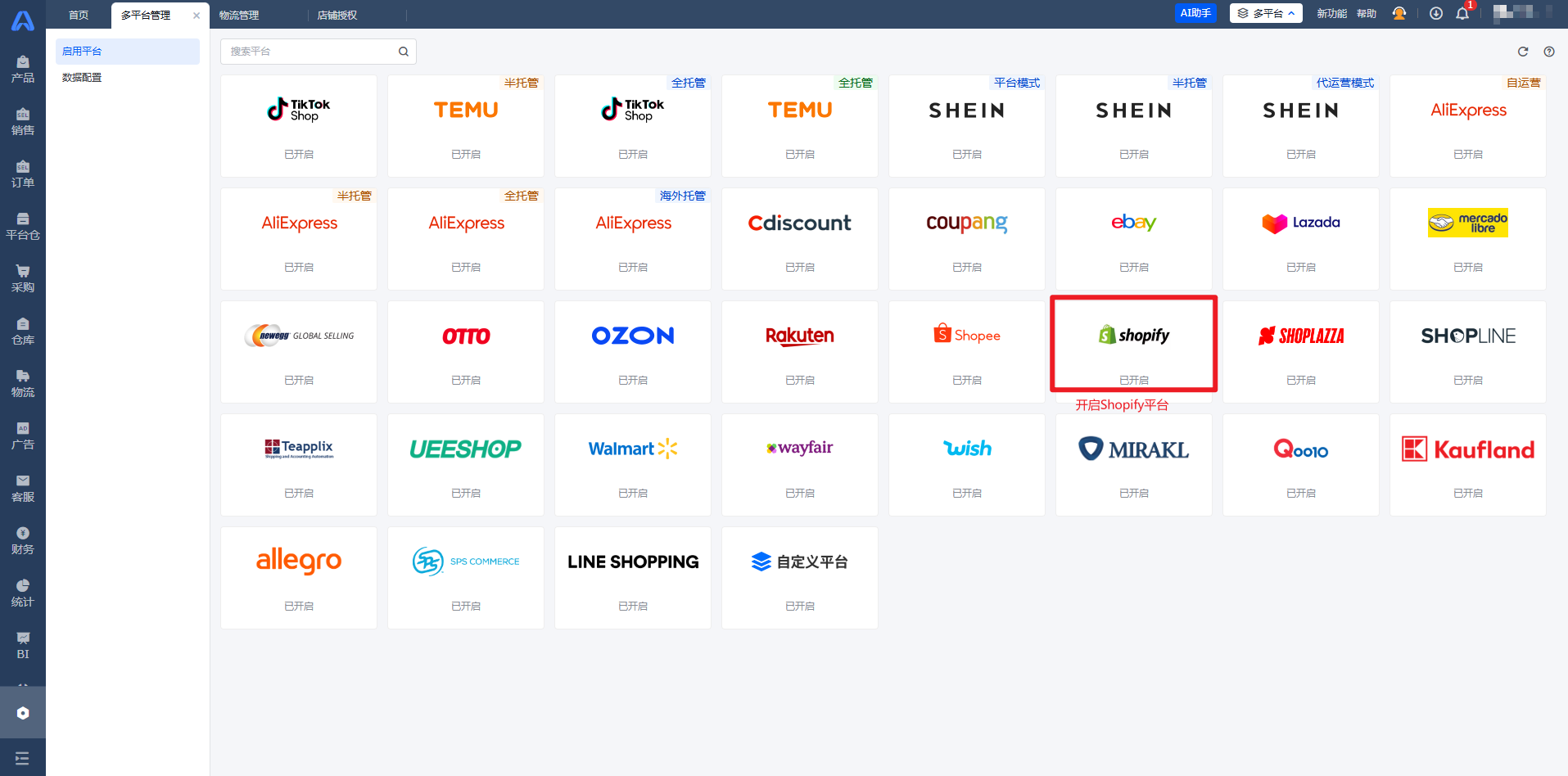Click the 搜索平台 search field
The height and width of the screenshot is (776, 1568).
(x=318, y=52)
